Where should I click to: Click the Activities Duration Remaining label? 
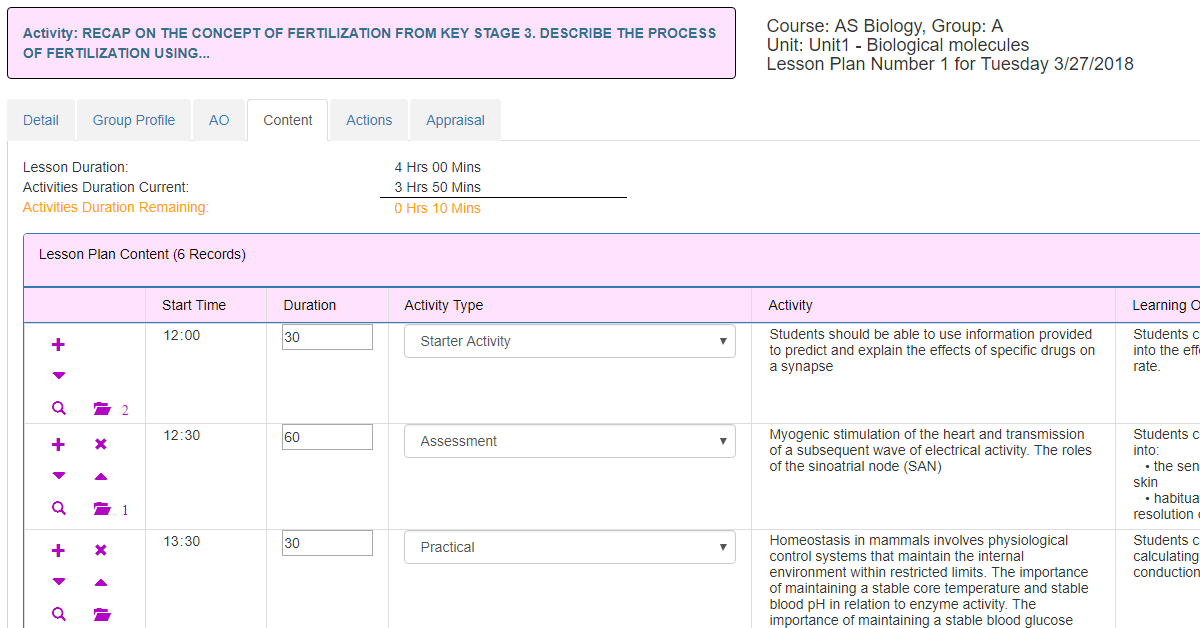point(116,207)
